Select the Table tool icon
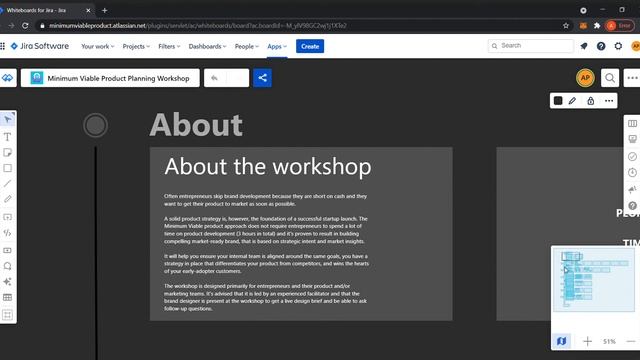 pos(7,297)
